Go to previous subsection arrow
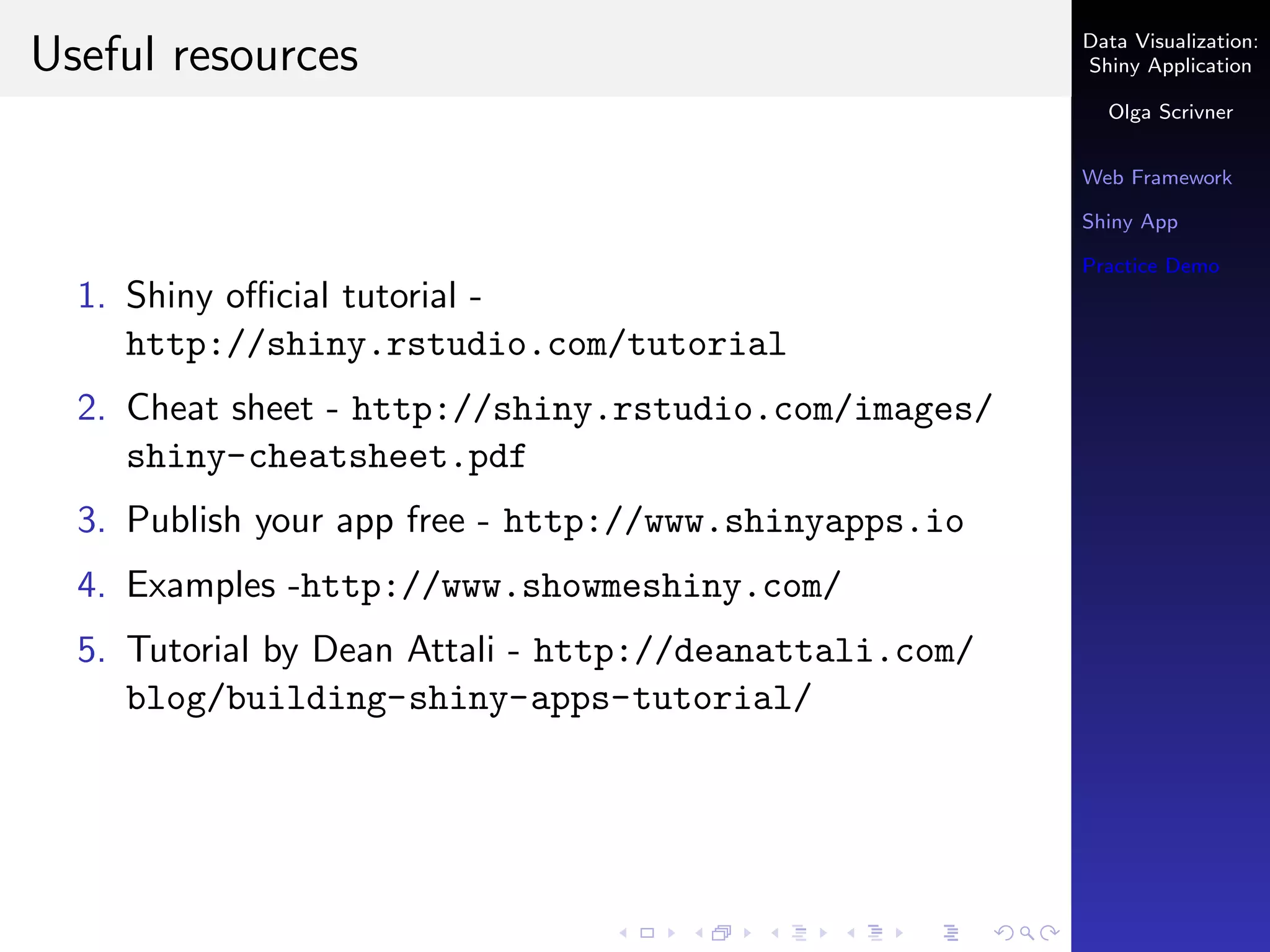The width and height of the screenshot is (1270, 952). [x=775, y=933]
